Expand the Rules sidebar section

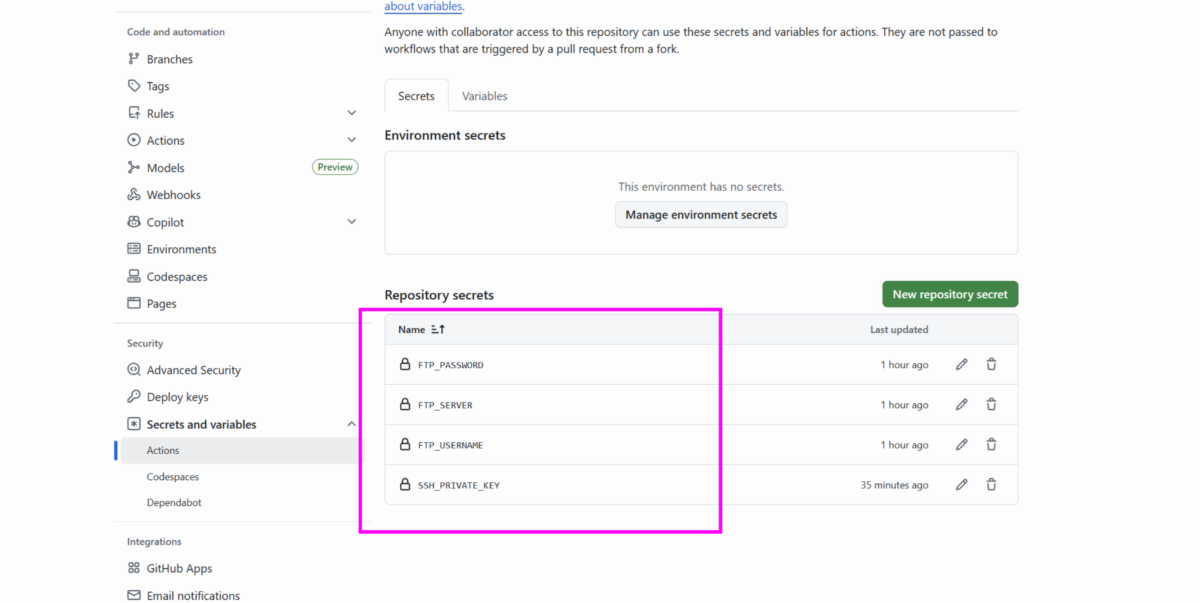tap(351, 114)
